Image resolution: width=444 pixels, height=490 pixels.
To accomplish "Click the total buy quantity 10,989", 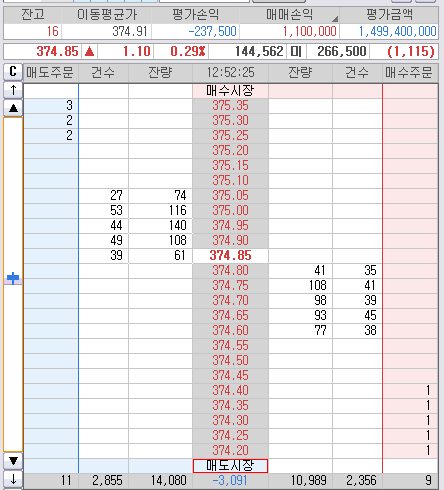I will (x=309, y=480).
